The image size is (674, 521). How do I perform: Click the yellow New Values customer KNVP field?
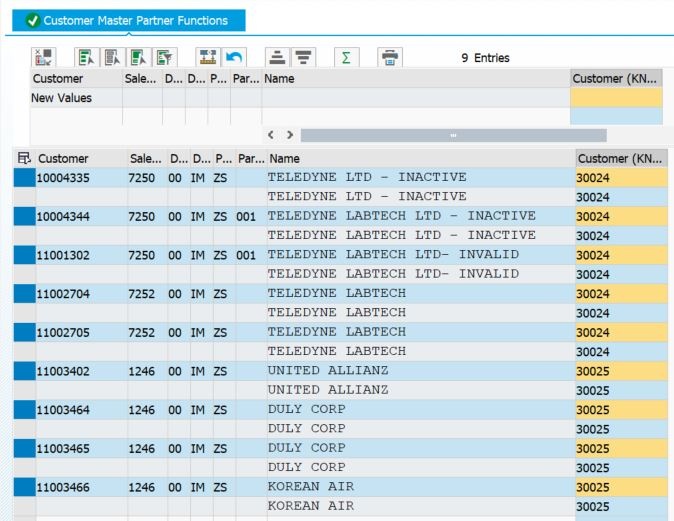click(x=616, y=98)
